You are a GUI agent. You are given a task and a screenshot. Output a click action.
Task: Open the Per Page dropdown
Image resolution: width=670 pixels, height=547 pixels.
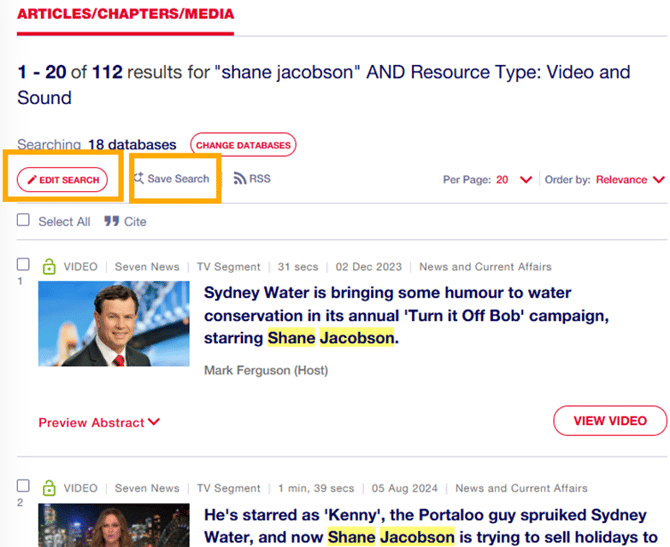pos(525,180)
